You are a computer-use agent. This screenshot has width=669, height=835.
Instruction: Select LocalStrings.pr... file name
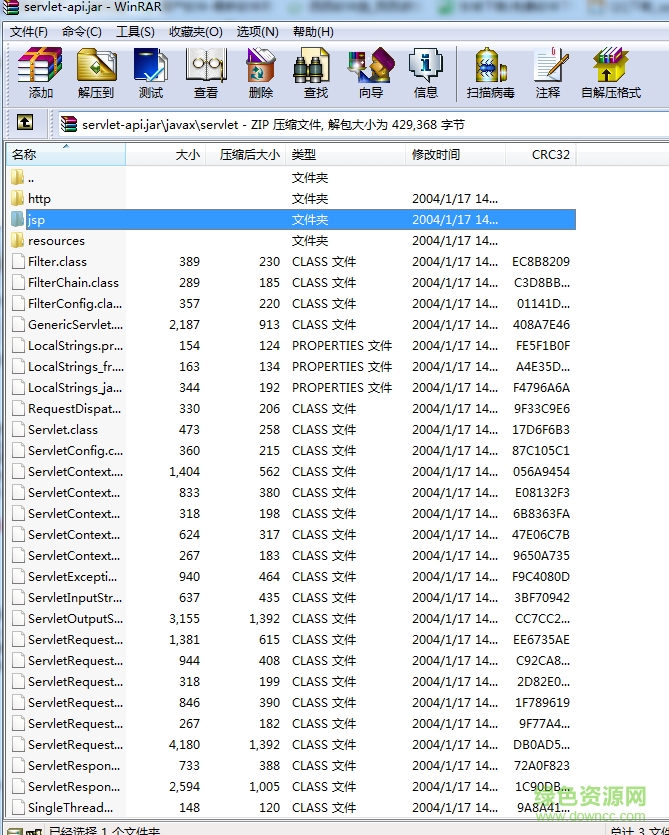tap(75, 346)
